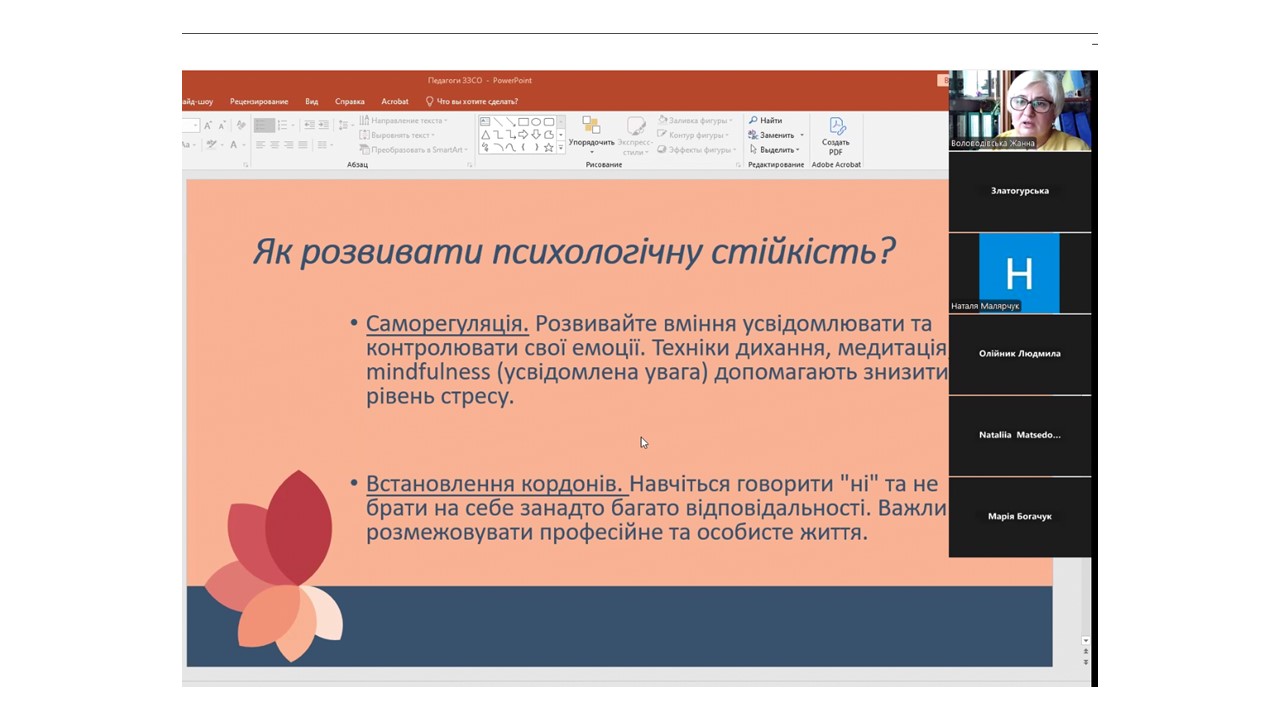This screenshot has width=1280, height=720.
Task: Open the Контур фигуры dropdown
Action: point(692,135)
